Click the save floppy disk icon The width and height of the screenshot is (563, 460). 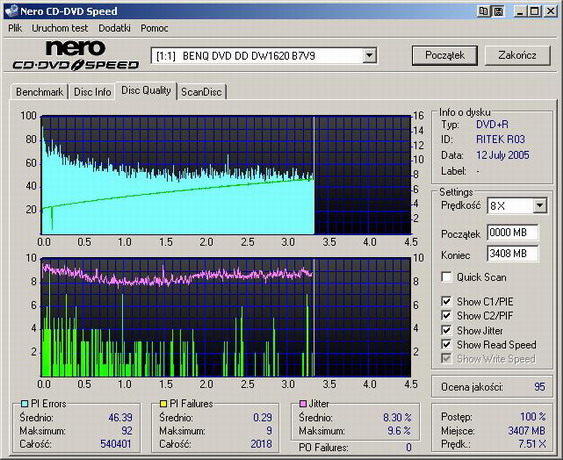(499, 11)
